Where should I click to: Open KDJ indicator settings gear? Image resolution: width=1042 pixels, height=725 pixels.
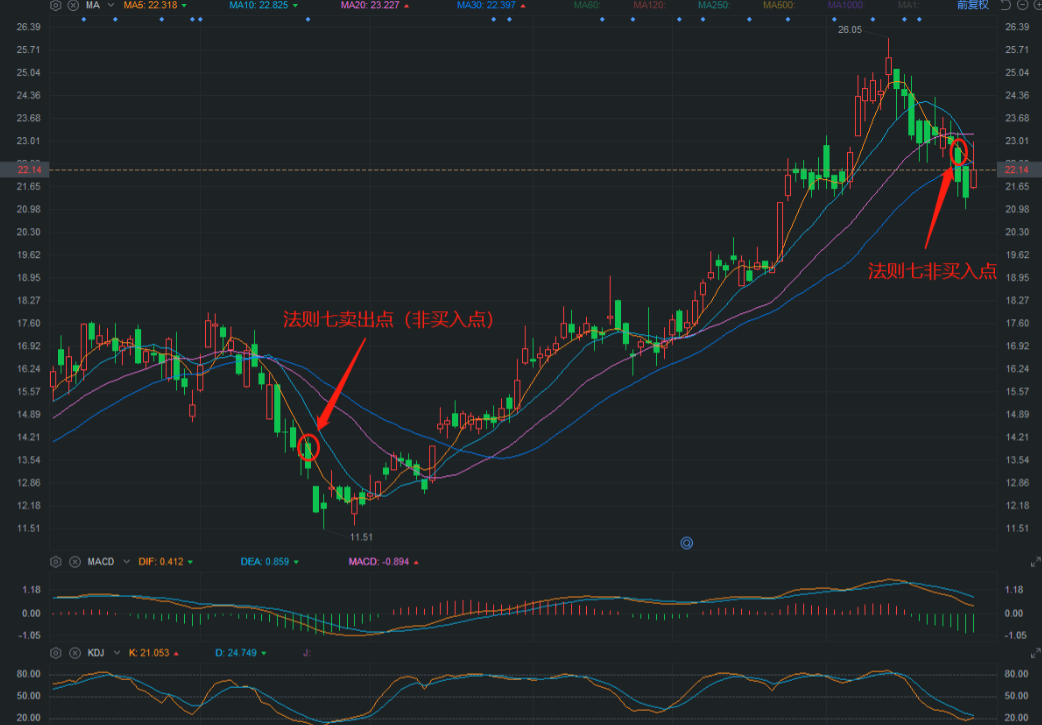[x=56, y=653]
